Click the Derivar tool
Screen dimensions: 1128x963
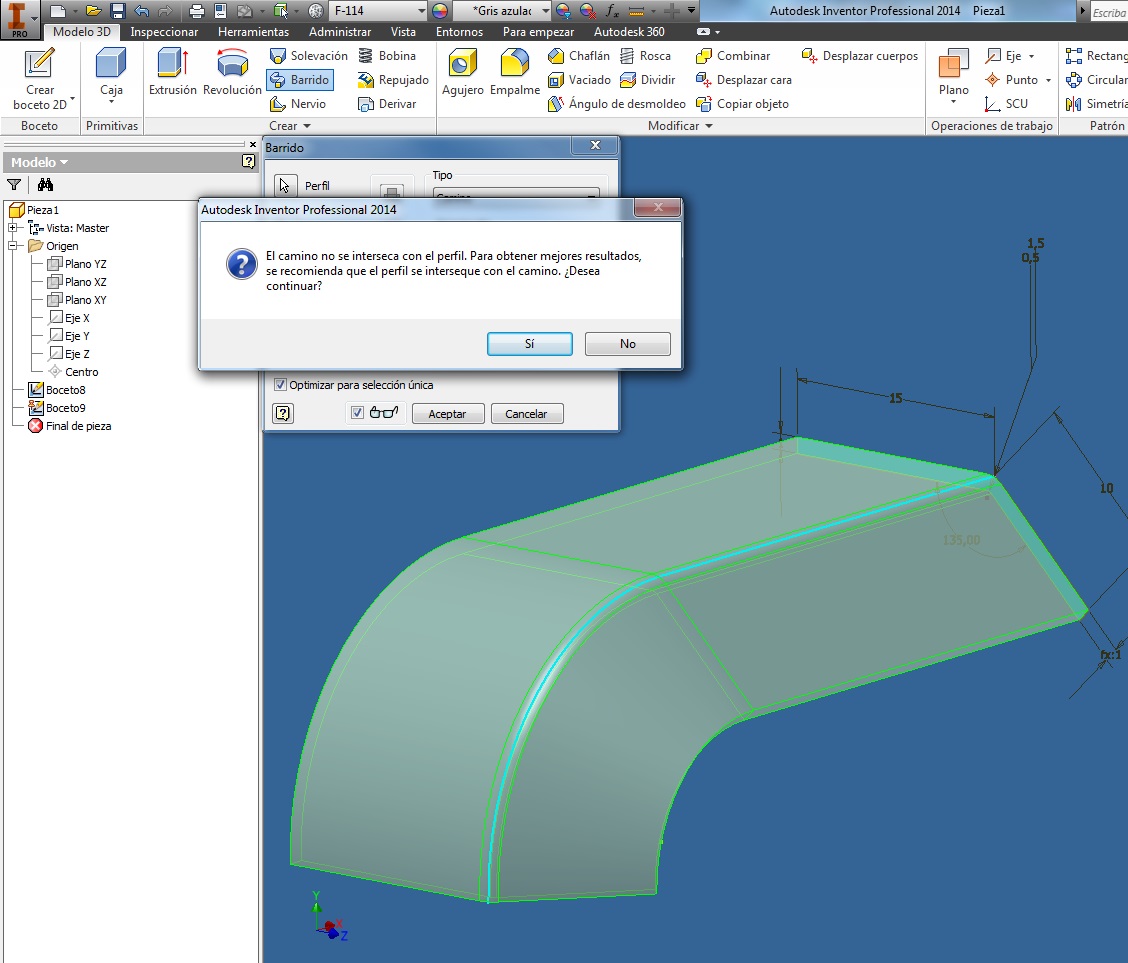tap(387, 104)
